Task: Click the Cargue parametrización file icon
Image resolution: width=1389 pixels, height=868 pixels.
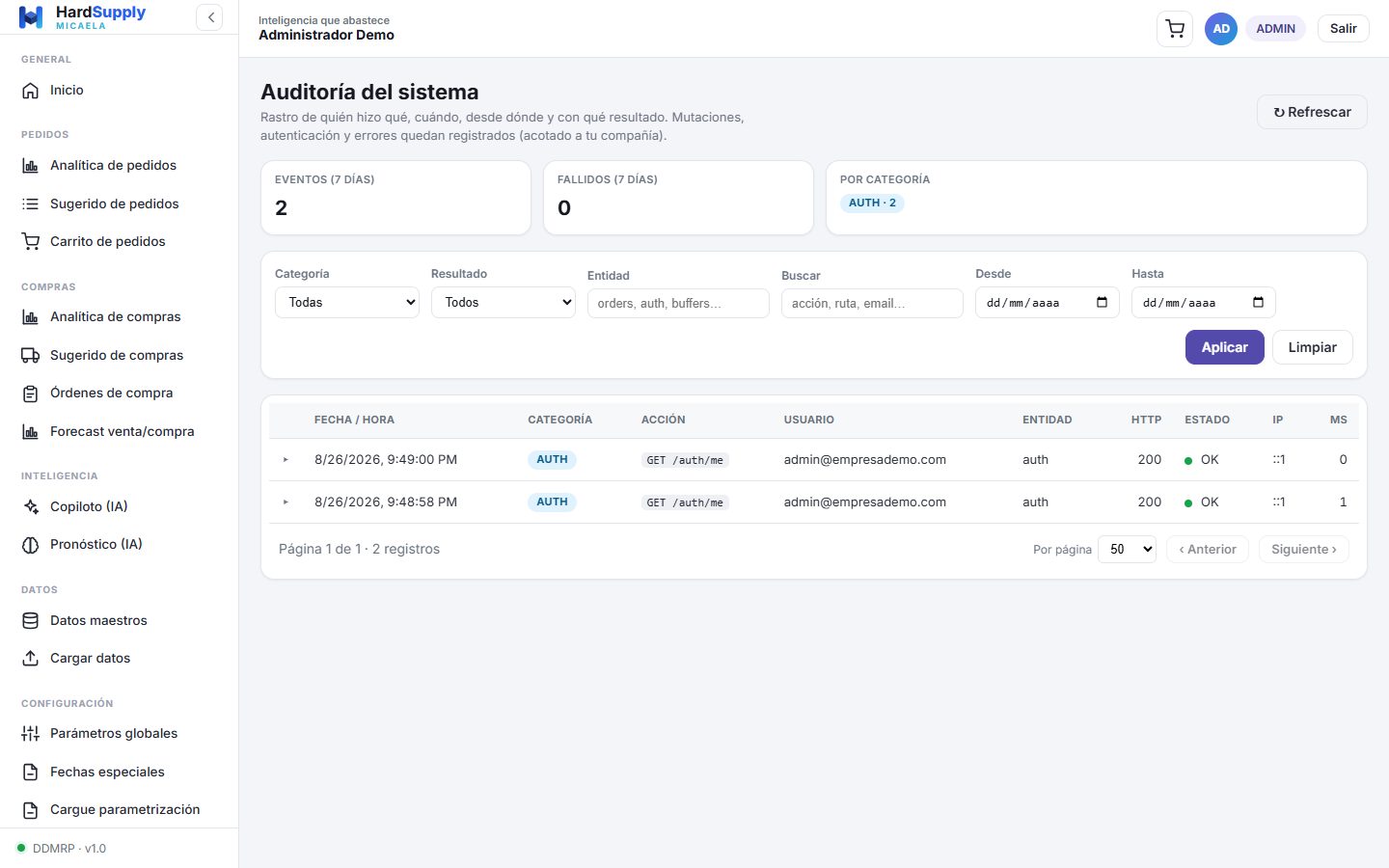Action: pos(31,809)
